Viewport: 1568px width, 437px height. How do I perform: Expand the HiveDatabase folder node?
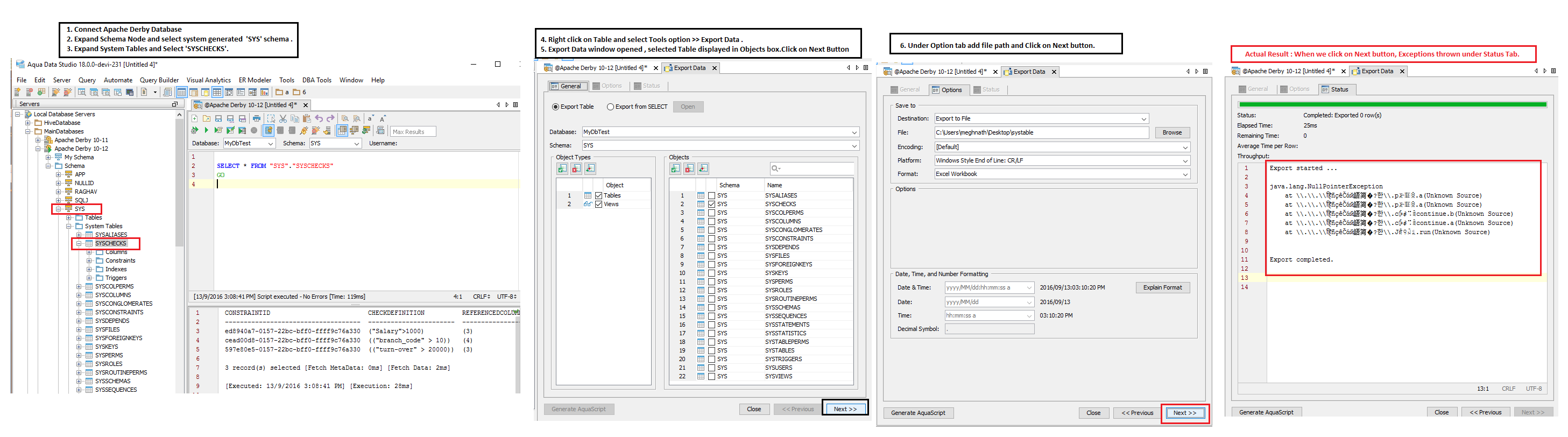(x=27, y=123)
